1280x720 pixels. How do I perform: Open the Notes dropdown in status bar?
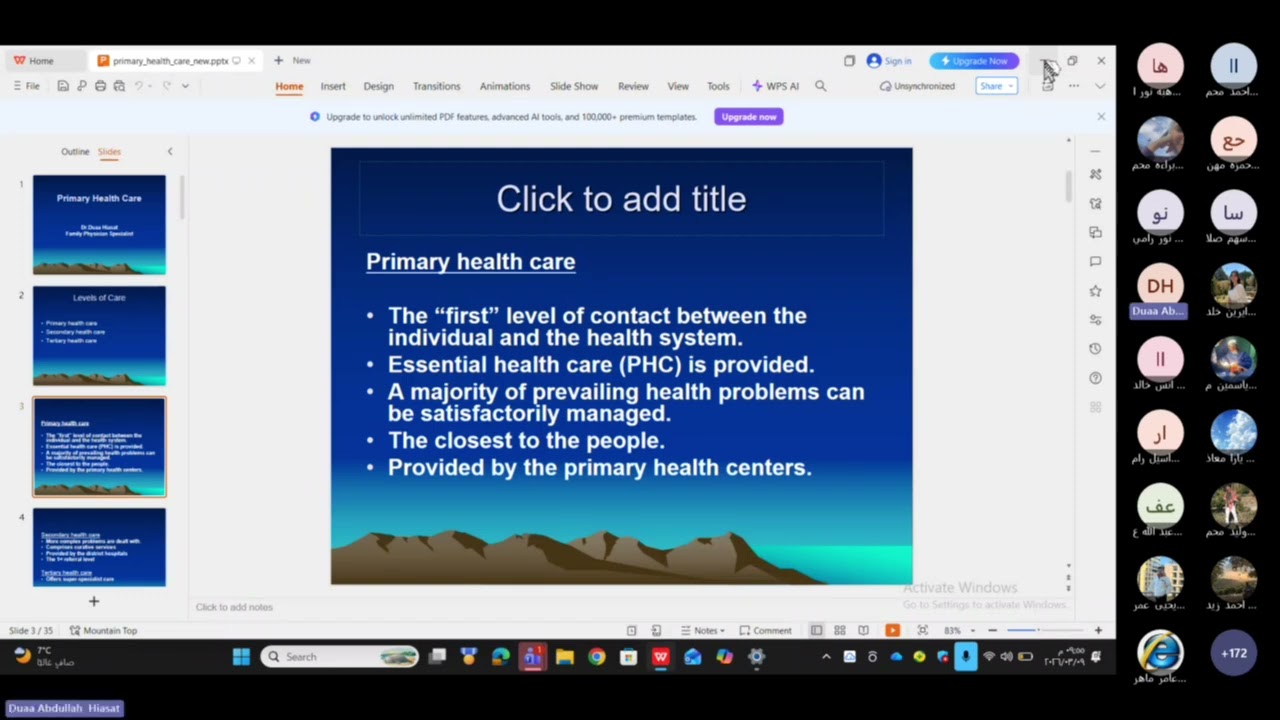[x=703, y=630]
